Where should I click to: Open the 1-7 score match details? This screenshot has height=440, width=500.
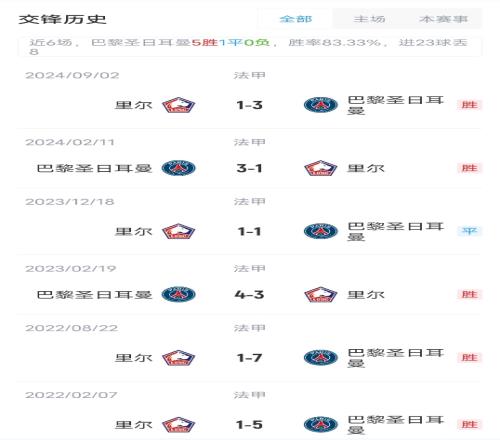(249, 358)
